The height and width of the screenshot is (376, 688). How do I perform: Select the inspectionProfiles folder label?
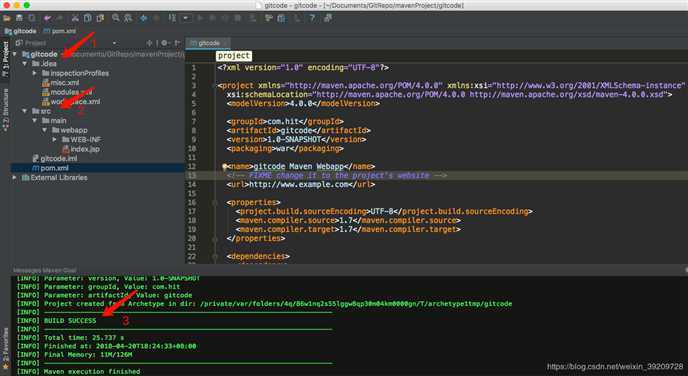[x=79, y=73]
